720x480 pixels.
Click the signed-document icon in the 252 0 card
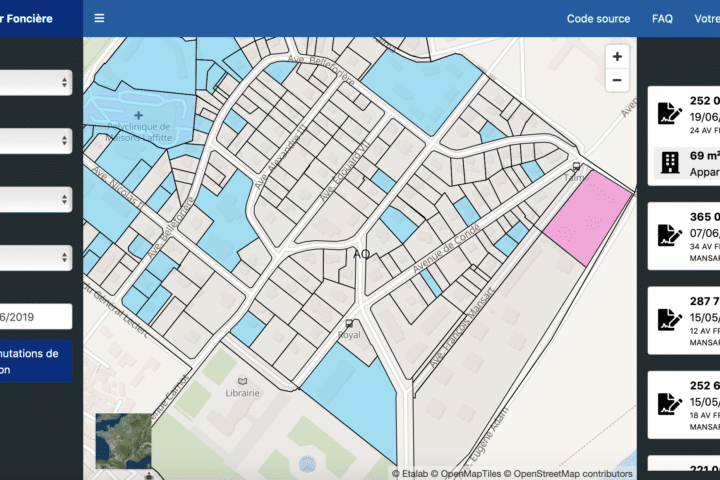669,113
